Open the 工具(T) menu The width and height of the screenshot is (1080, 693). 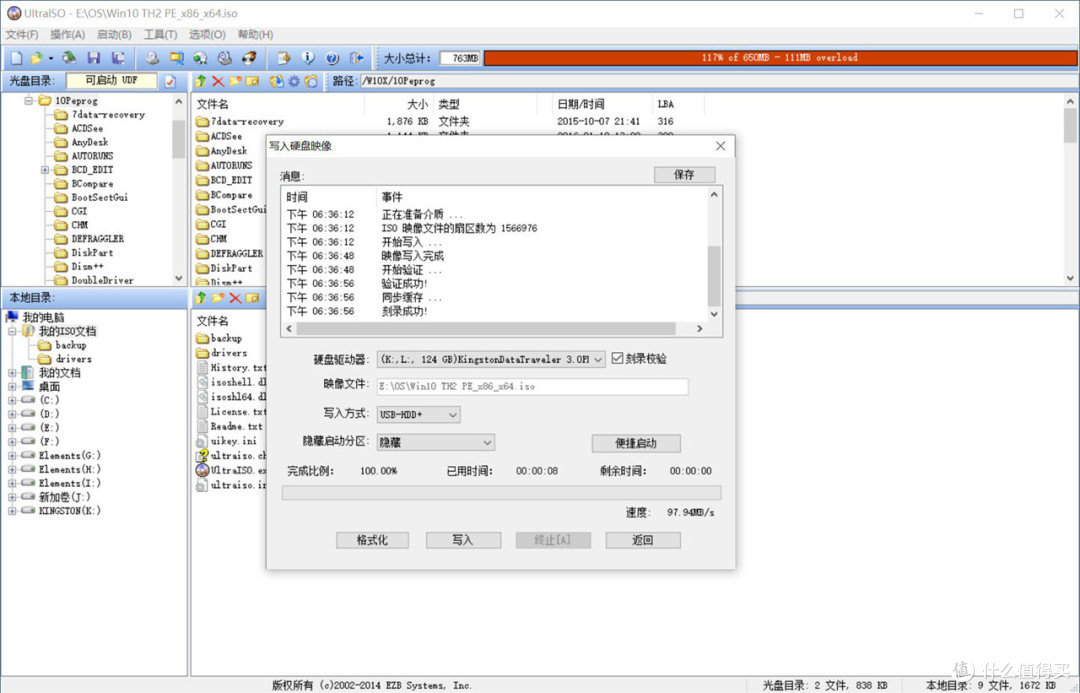pos(160,34)
